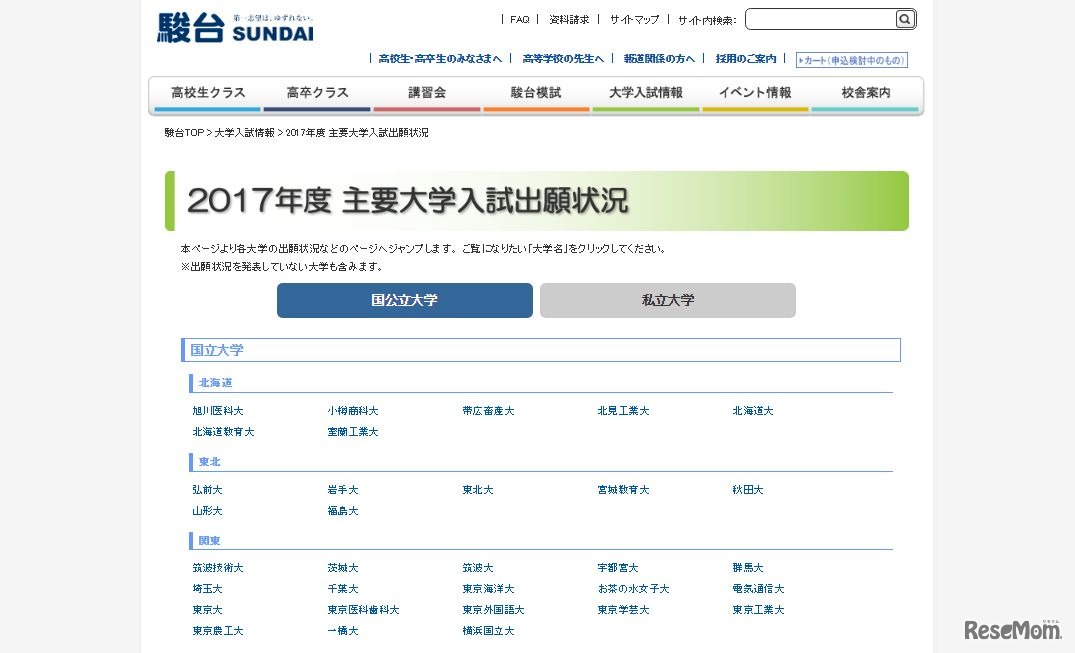Open the 高卒クラス navigation tab
The height and width of the screenshot is (653, 1075).
(315, 92)
